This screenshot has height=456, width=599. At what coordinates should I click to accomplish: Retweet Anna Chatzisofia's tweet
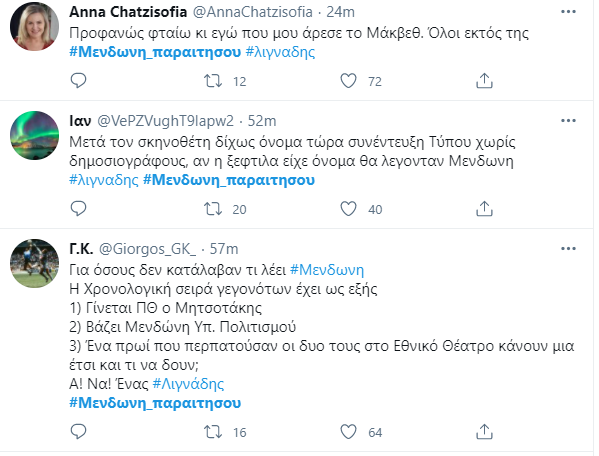[x=213, y=81]
